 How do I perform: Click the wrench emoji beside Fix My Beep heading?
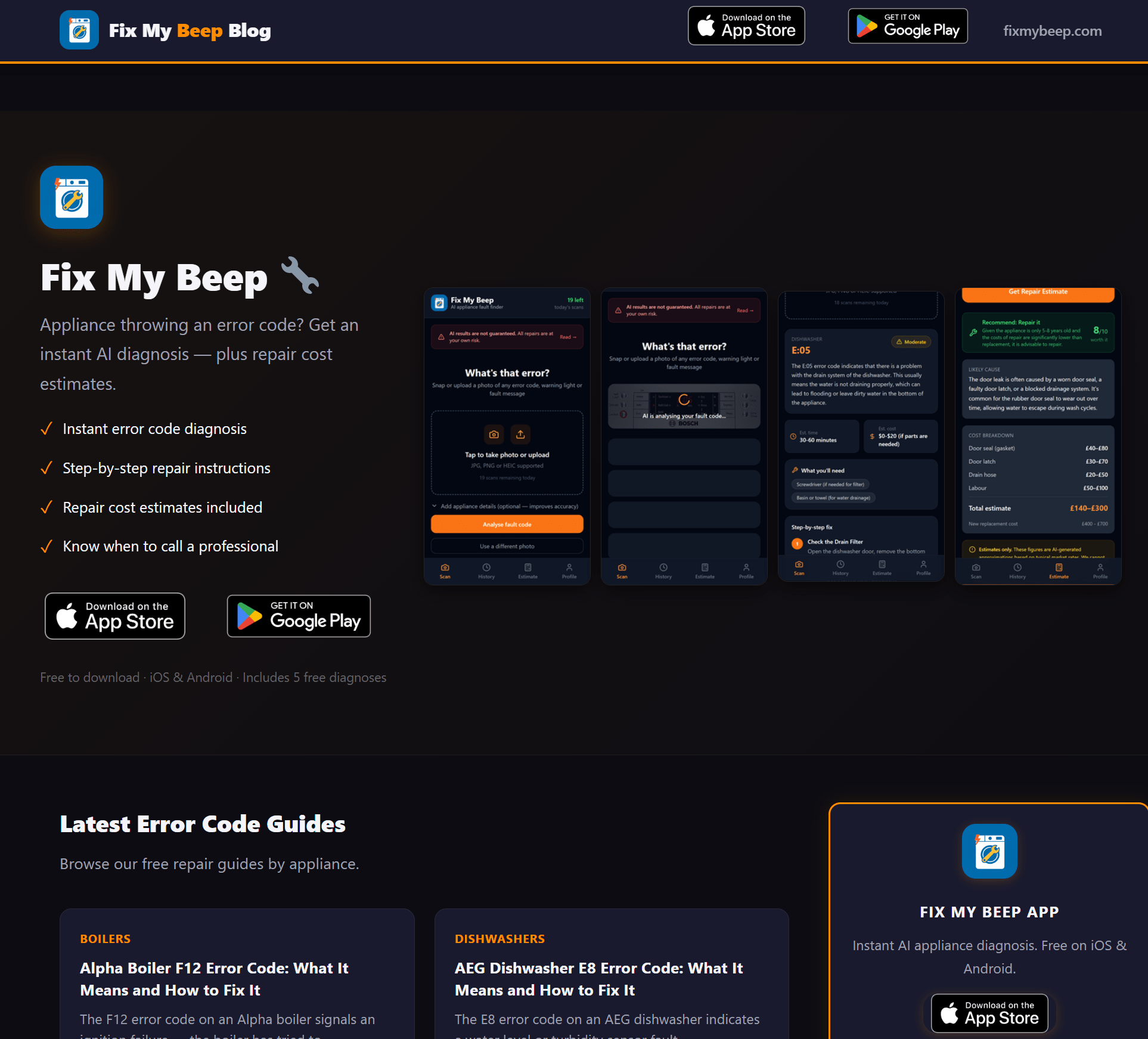point(300,275)
